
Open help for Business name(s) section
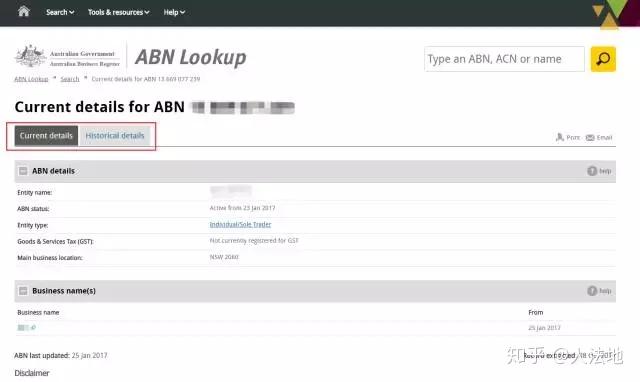pyautogui.click(x=599, y=291)
